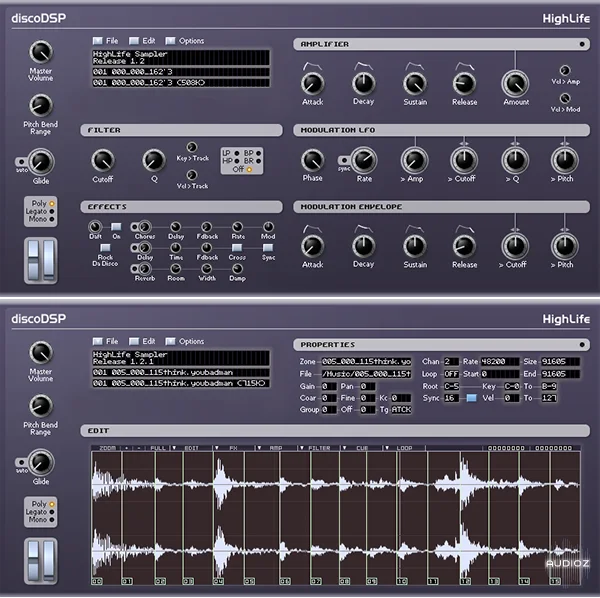This screenshot has width=600, height=598.
Task: Click the Delay Cross button
Action: (x=237, y=248)
